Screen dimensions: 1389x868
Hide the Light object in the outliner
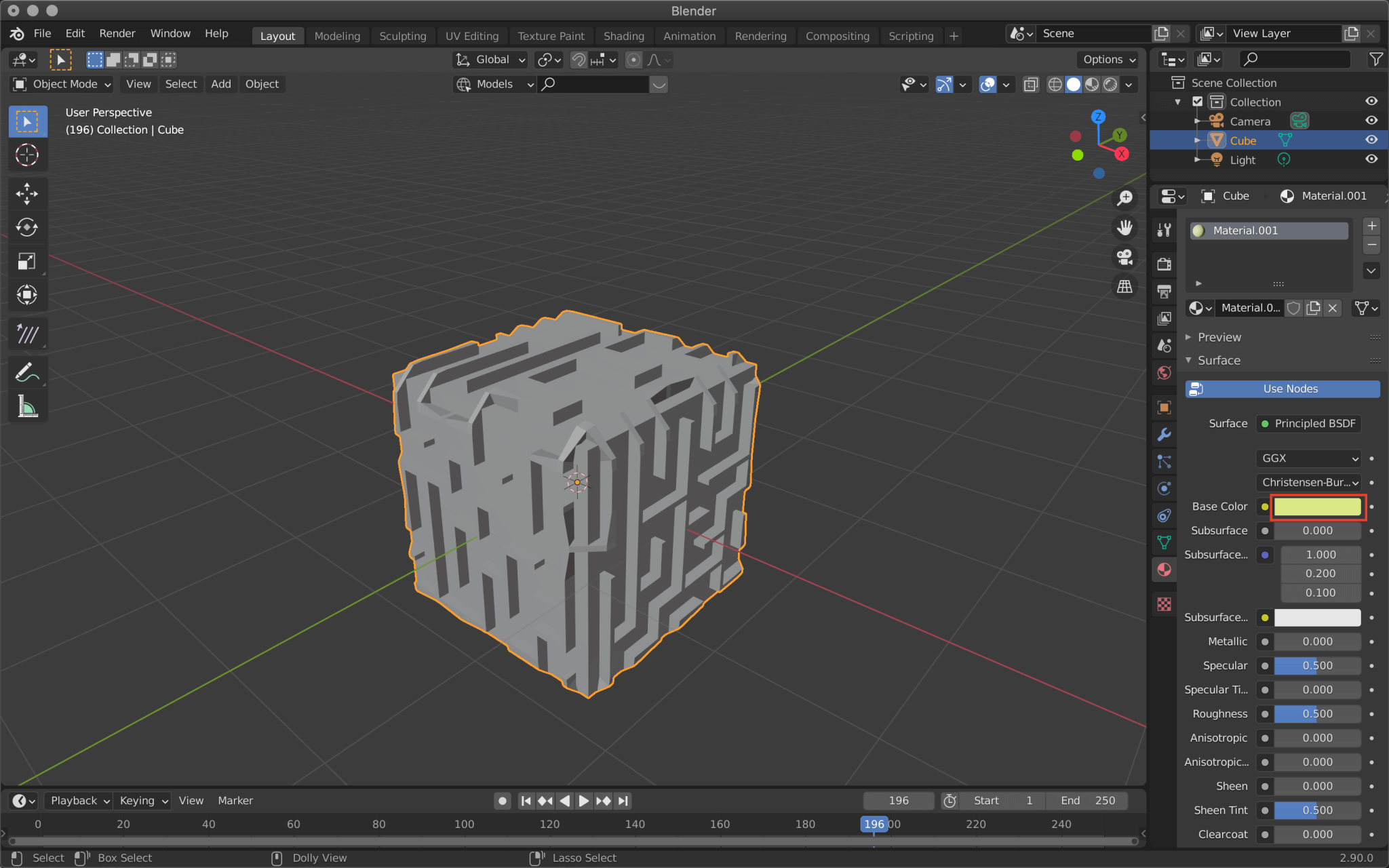(x=1371, y=159)
